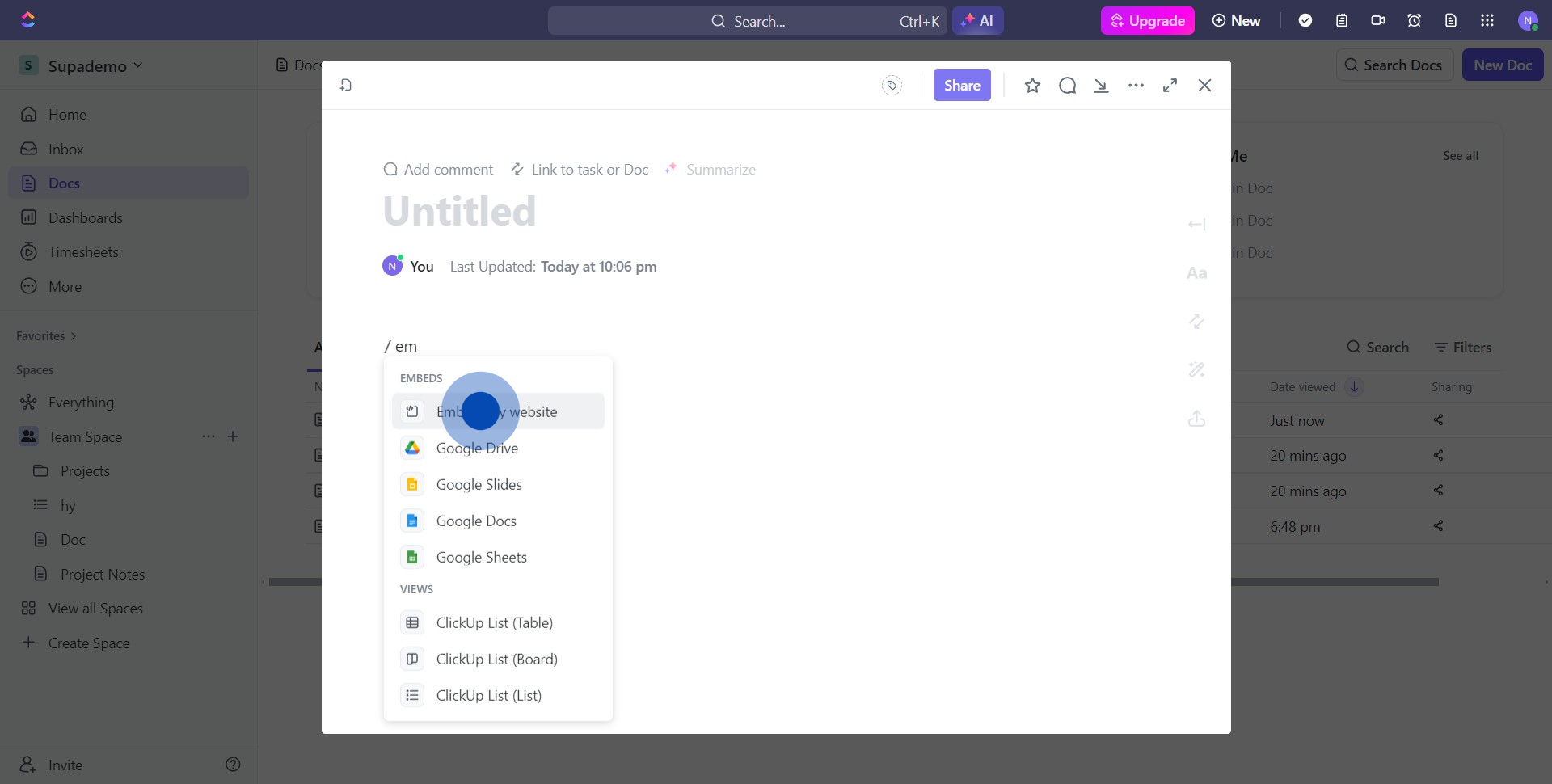
Task: Select Docs in sidebar
Action: pos(129,183)
